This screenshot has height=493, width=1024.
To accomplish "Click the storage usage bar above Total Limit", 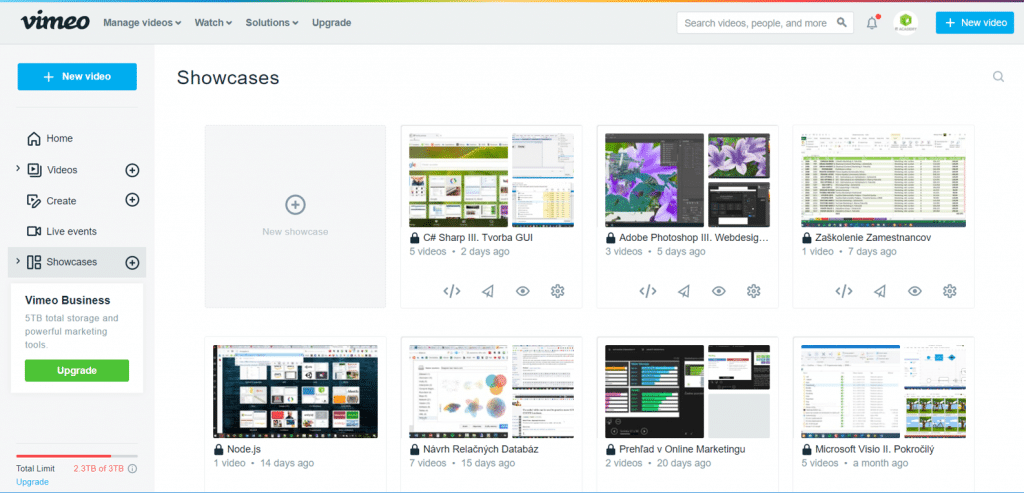I will pos(77,456).
